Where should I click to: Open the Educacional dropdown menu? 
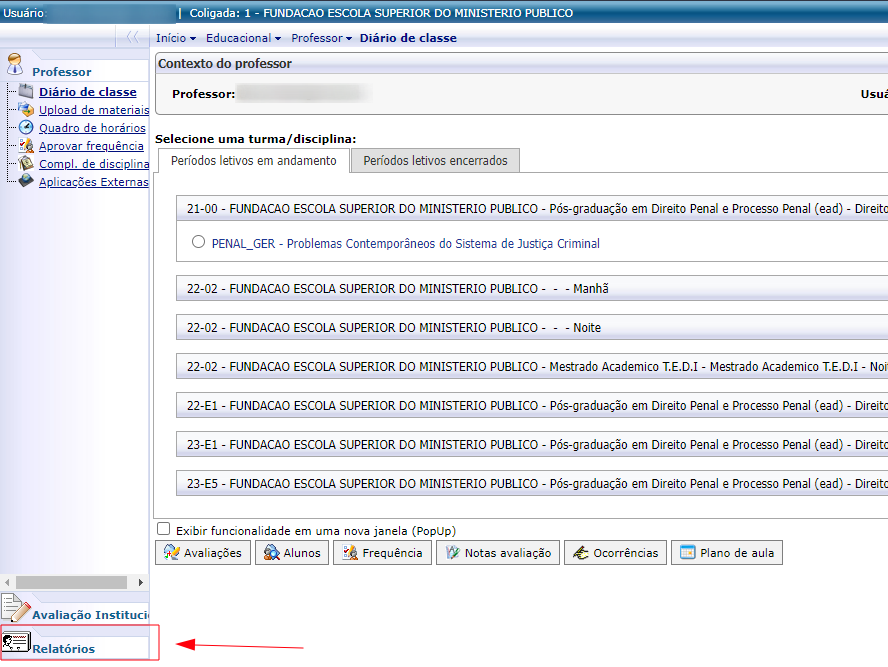click(244, 38)
